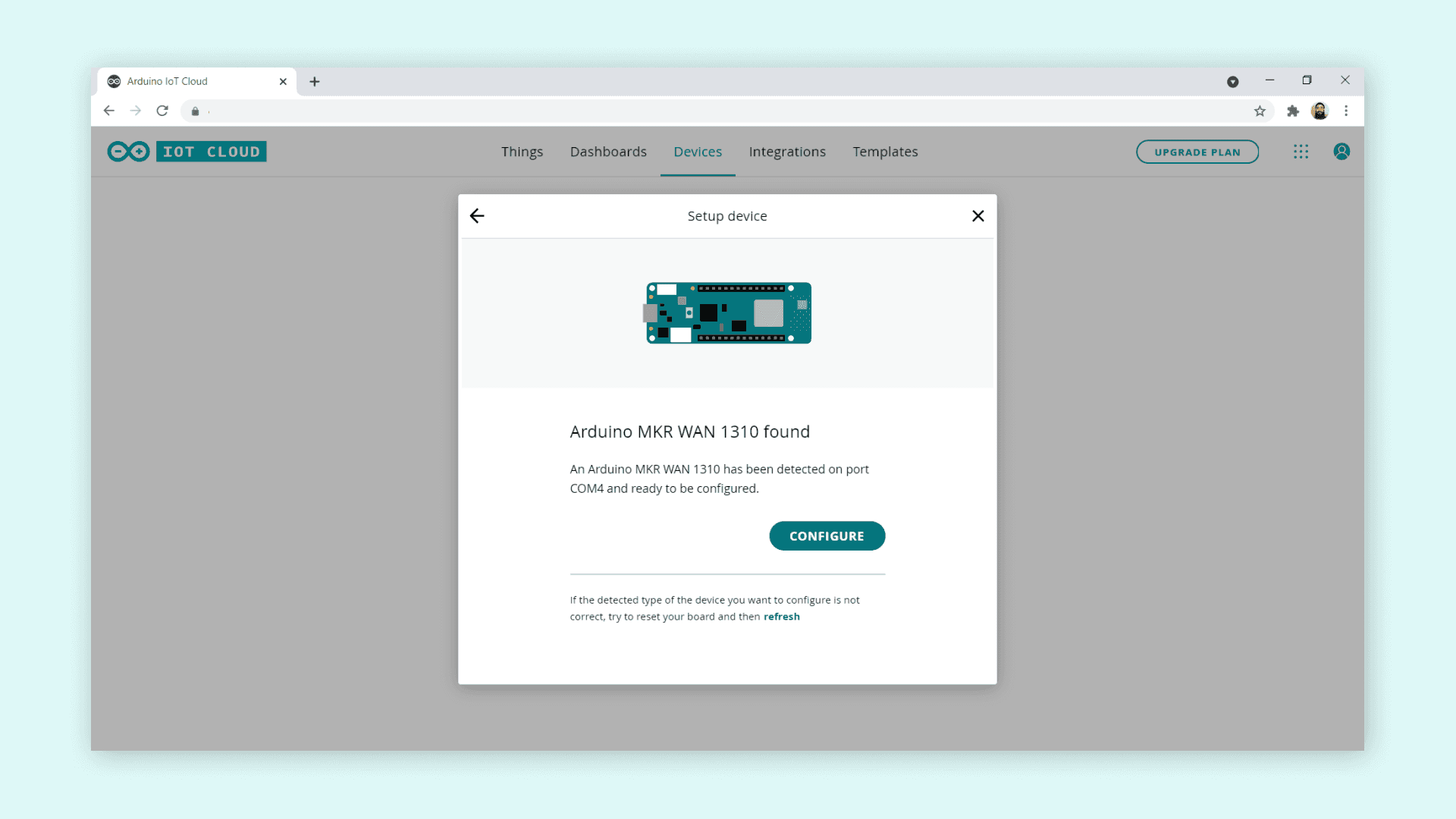The image size is (1456, 819).
Task: Open the Chrome profile avatar
Action: pos(1319,111)
